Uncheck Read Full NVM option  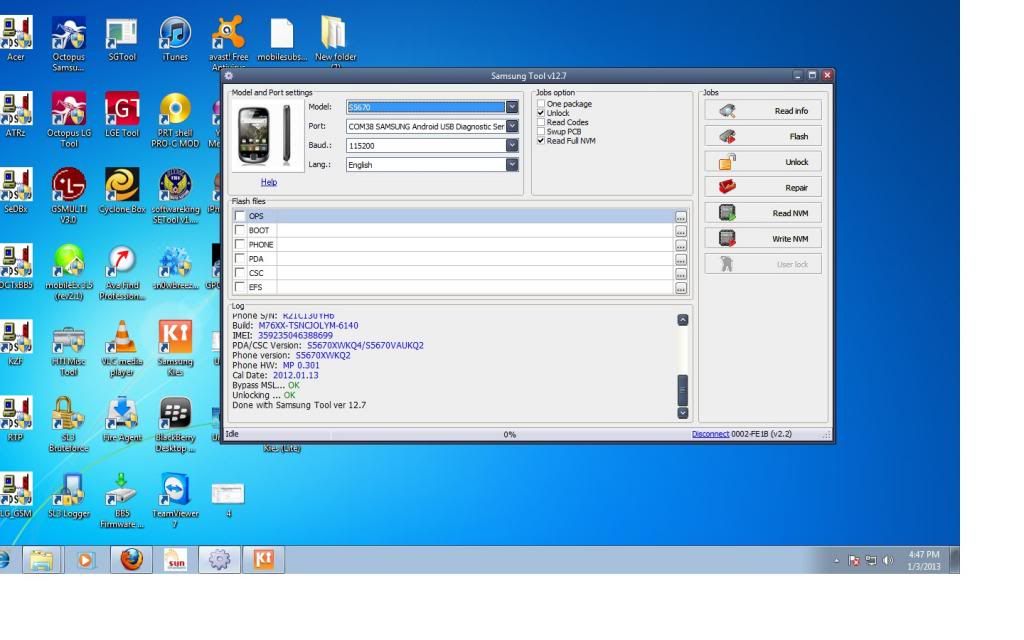(541, 140)
